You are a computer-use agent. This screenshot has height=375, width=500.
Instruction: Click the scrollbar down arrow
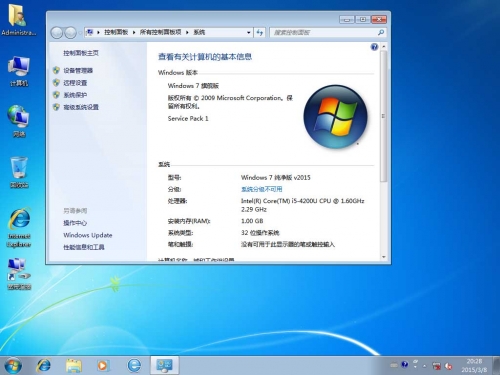click(384, 257)
